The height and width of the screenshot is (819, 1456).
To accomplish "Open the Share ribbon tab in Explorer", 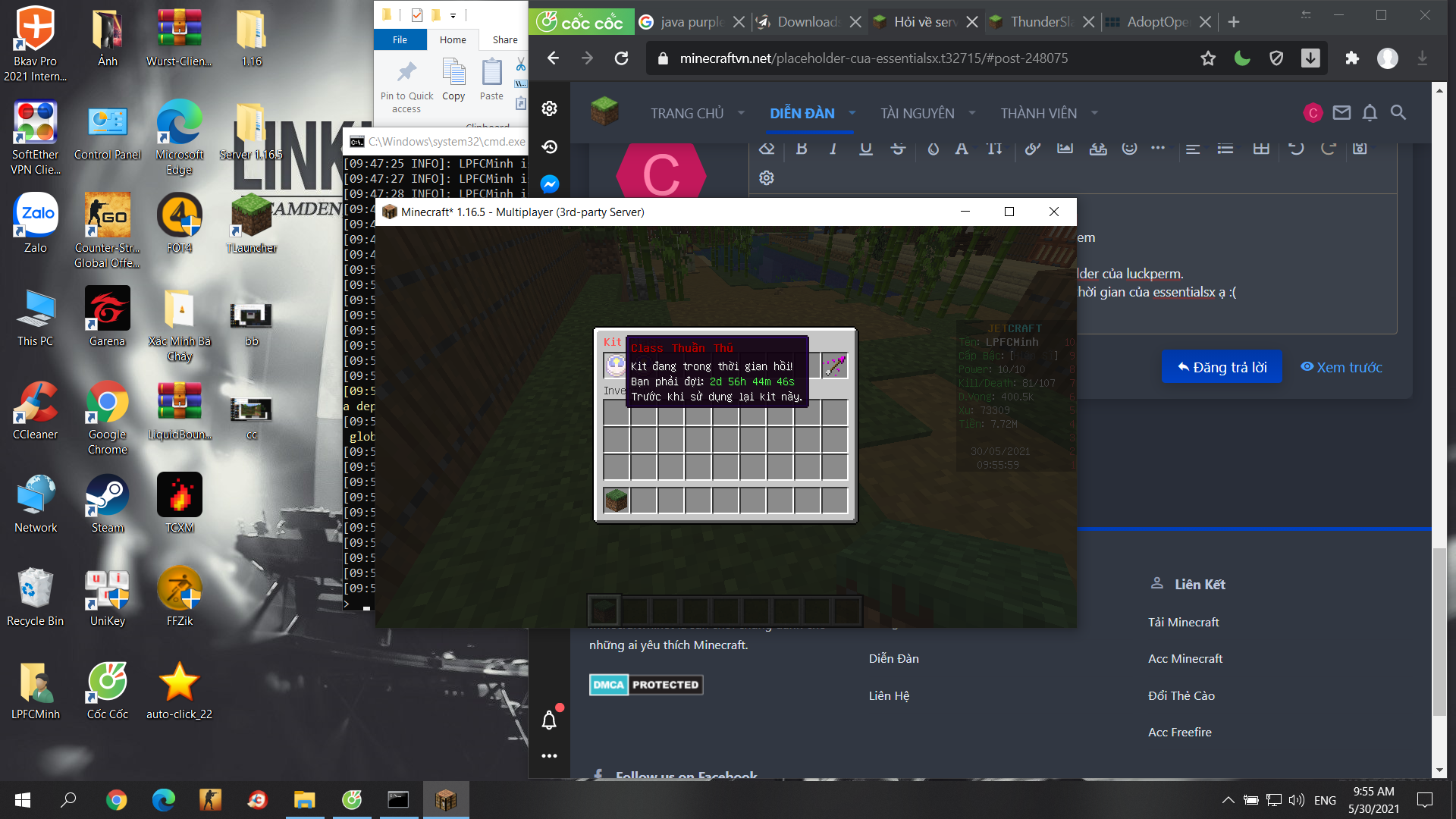I will (x=504, y=40).
